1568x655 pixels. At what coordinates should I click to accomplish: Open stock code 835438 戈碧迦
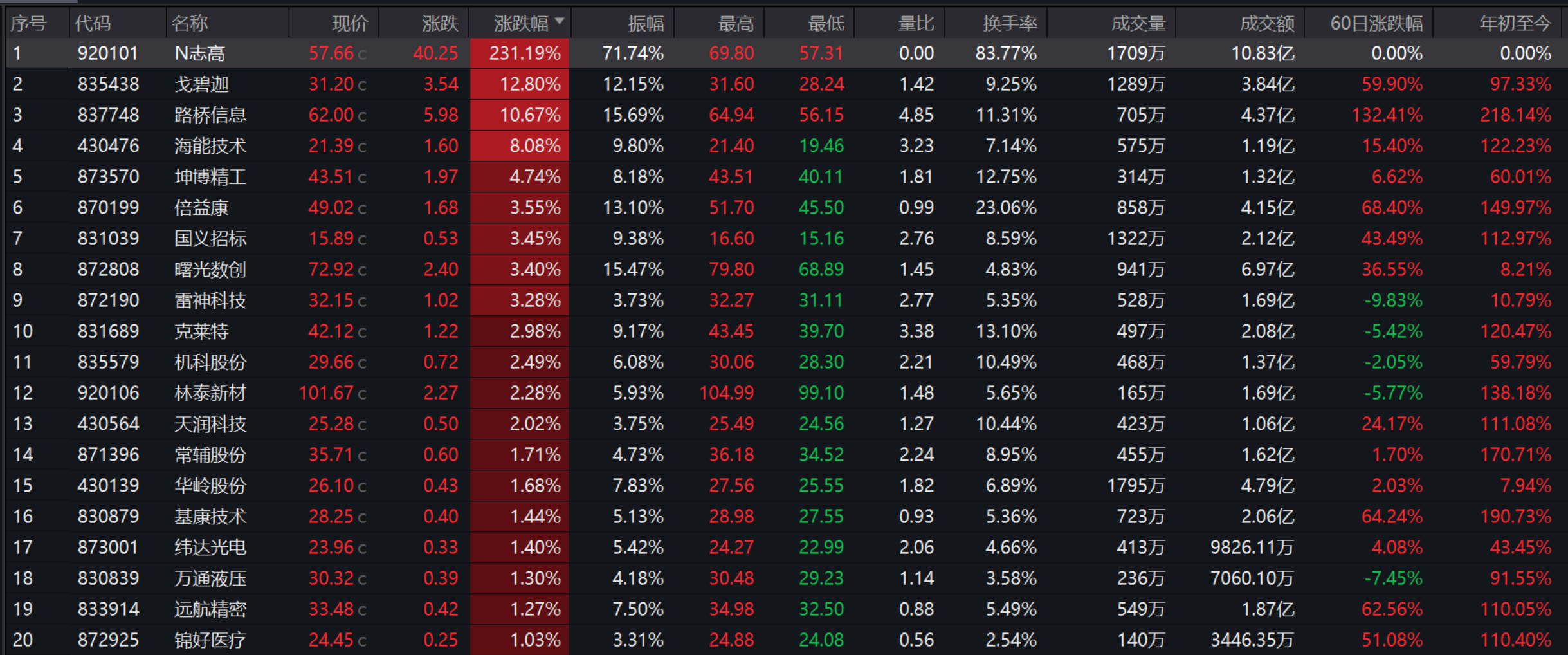click(x=108, y=84)
